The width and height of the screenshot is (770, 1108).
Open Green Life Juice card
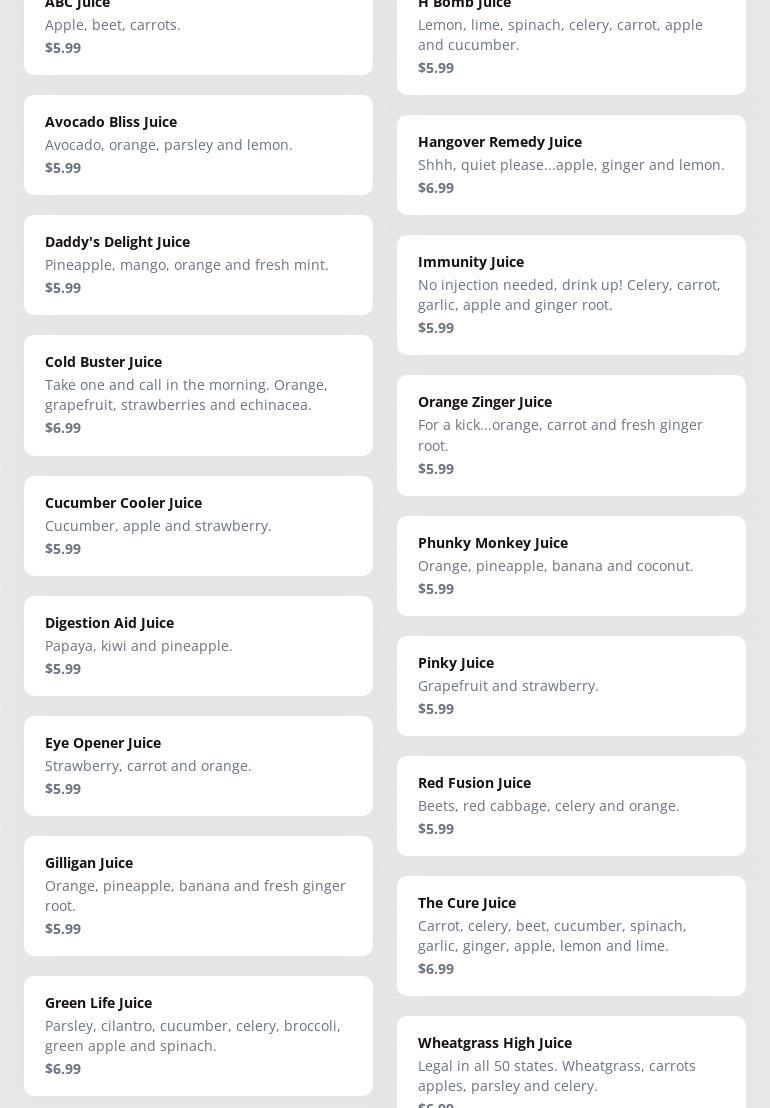point(198,1036)
